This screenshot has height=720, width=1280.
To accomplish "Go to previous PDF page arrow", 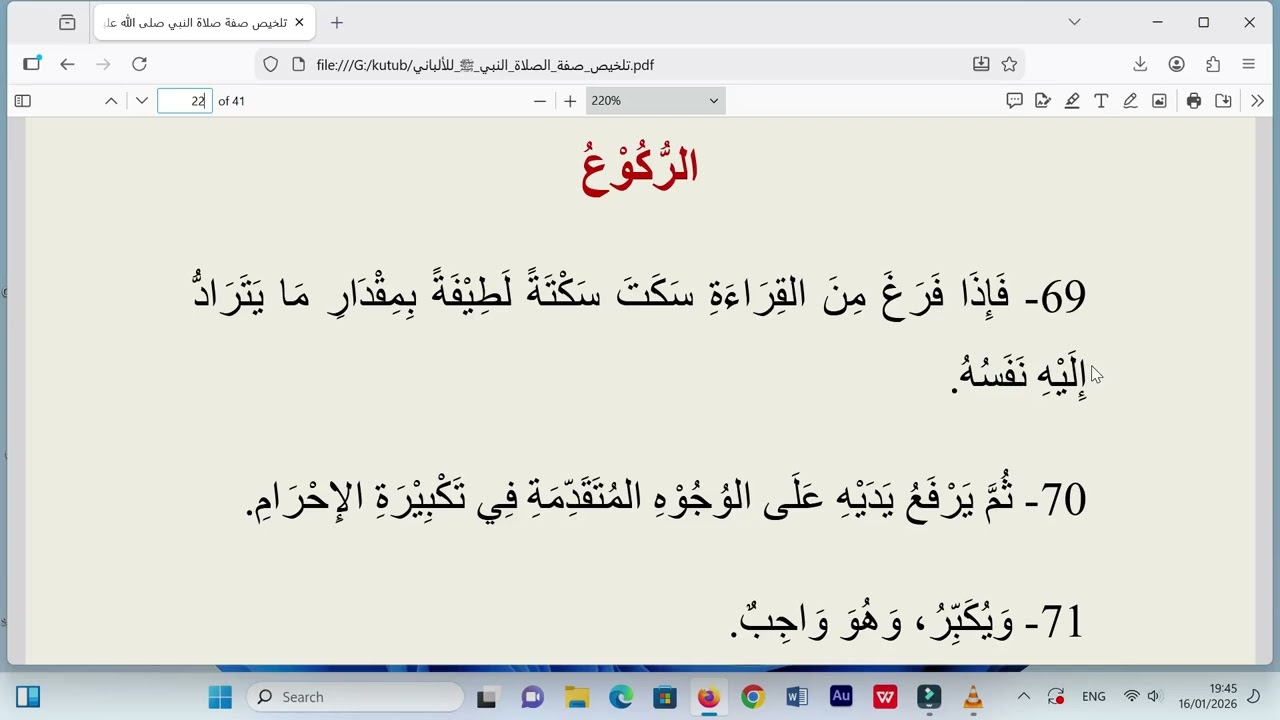I will pyautogui.click(x=111, y=101).
